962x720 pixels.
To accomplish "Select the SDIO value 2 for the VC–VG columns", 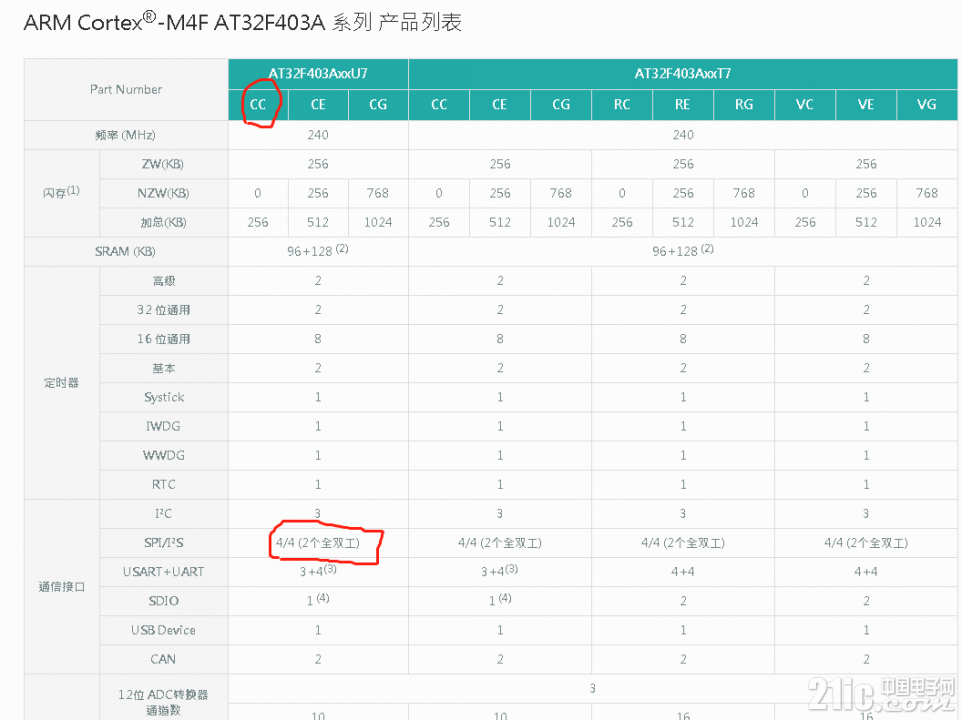I will click(x=866, y=601).
